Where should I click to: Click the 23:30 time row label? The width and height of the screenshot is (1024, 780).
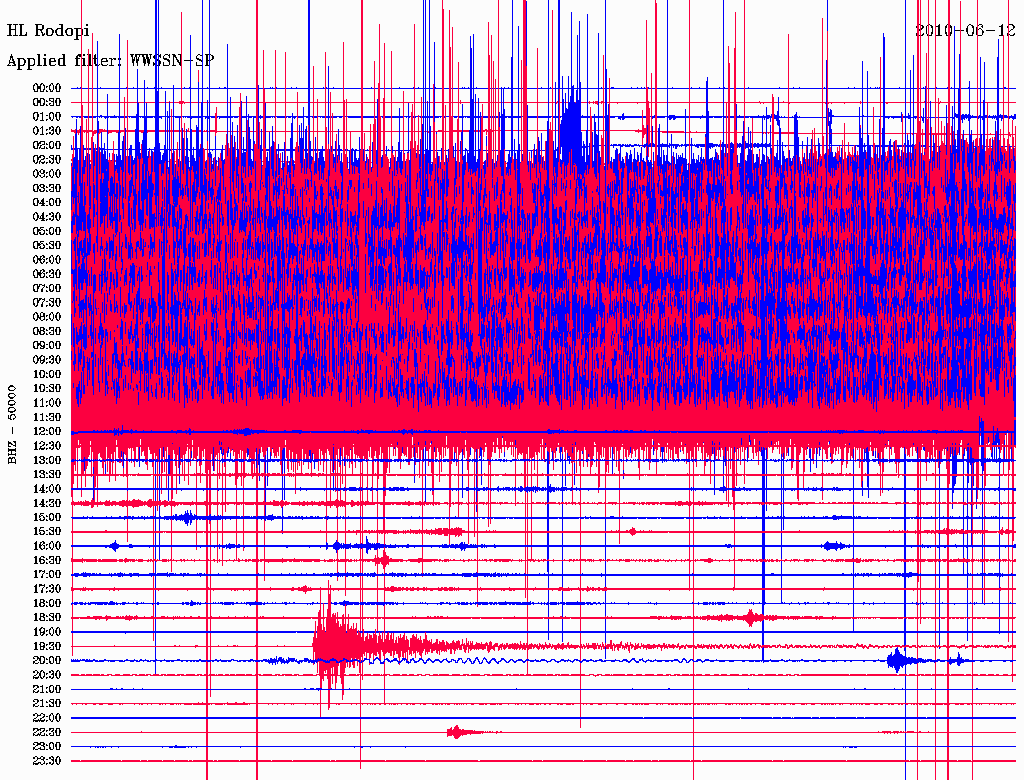[48, 761]
